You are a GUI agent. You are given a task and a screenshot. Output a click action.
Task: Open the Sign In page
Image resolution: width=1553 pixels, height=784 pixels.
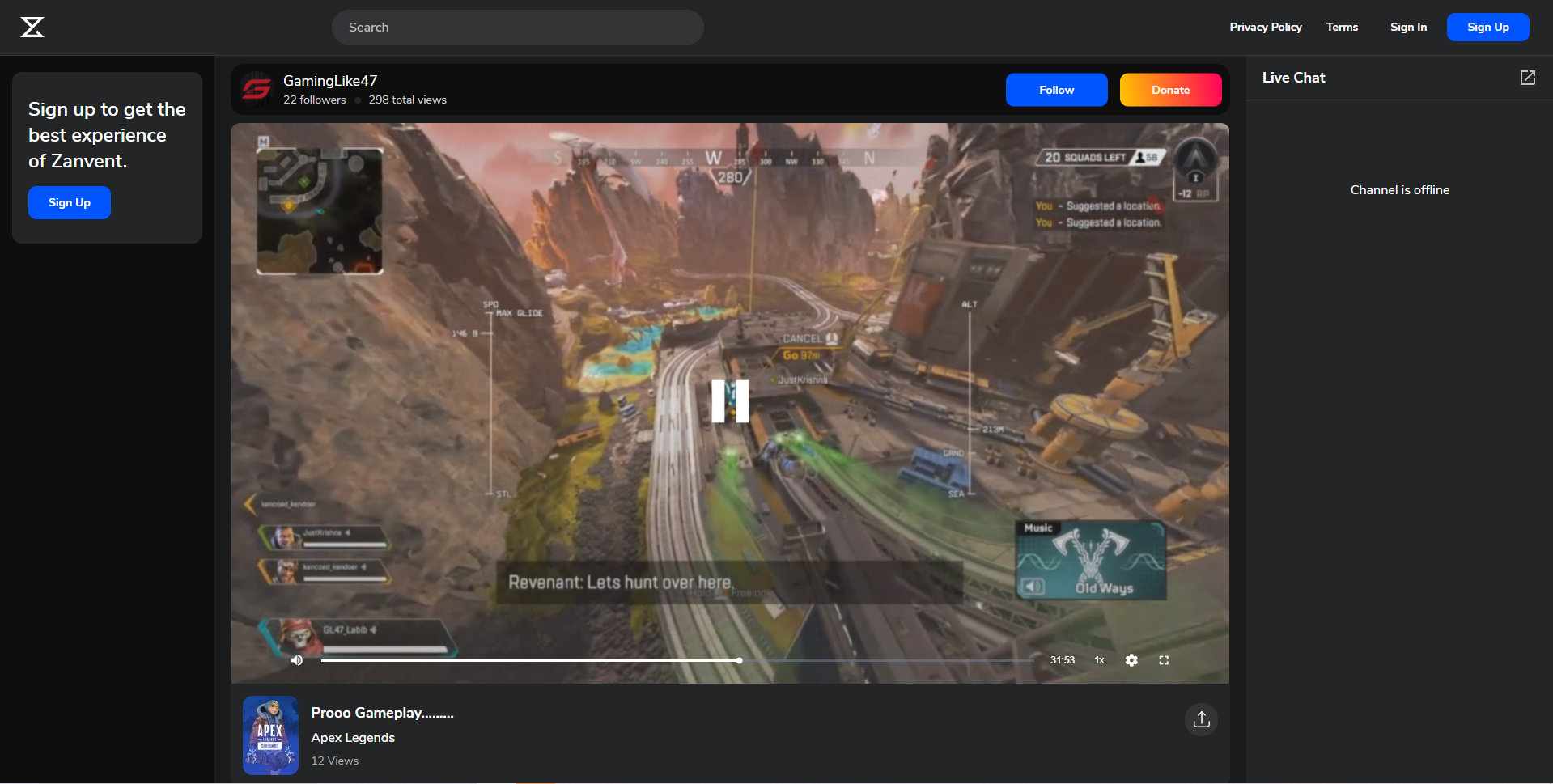(1408, 27)
